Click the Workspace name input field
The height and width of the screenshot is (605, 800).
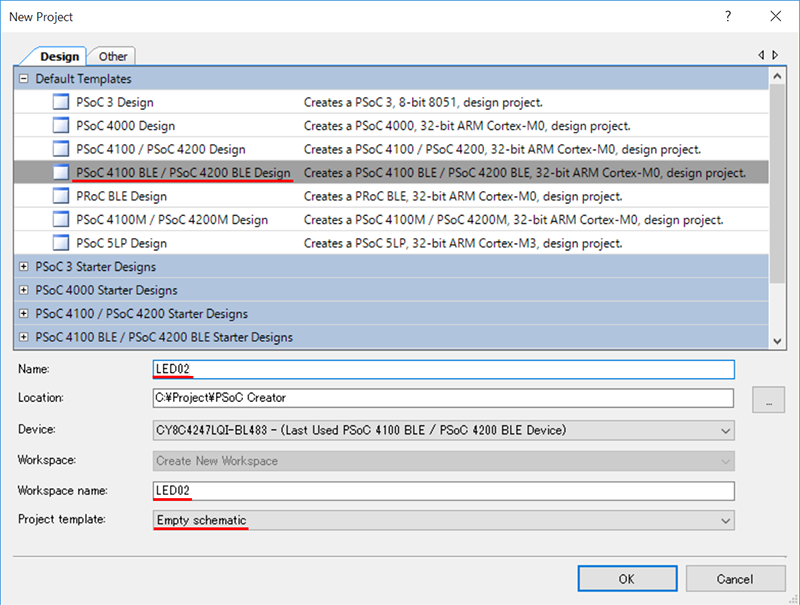[443, 491]
